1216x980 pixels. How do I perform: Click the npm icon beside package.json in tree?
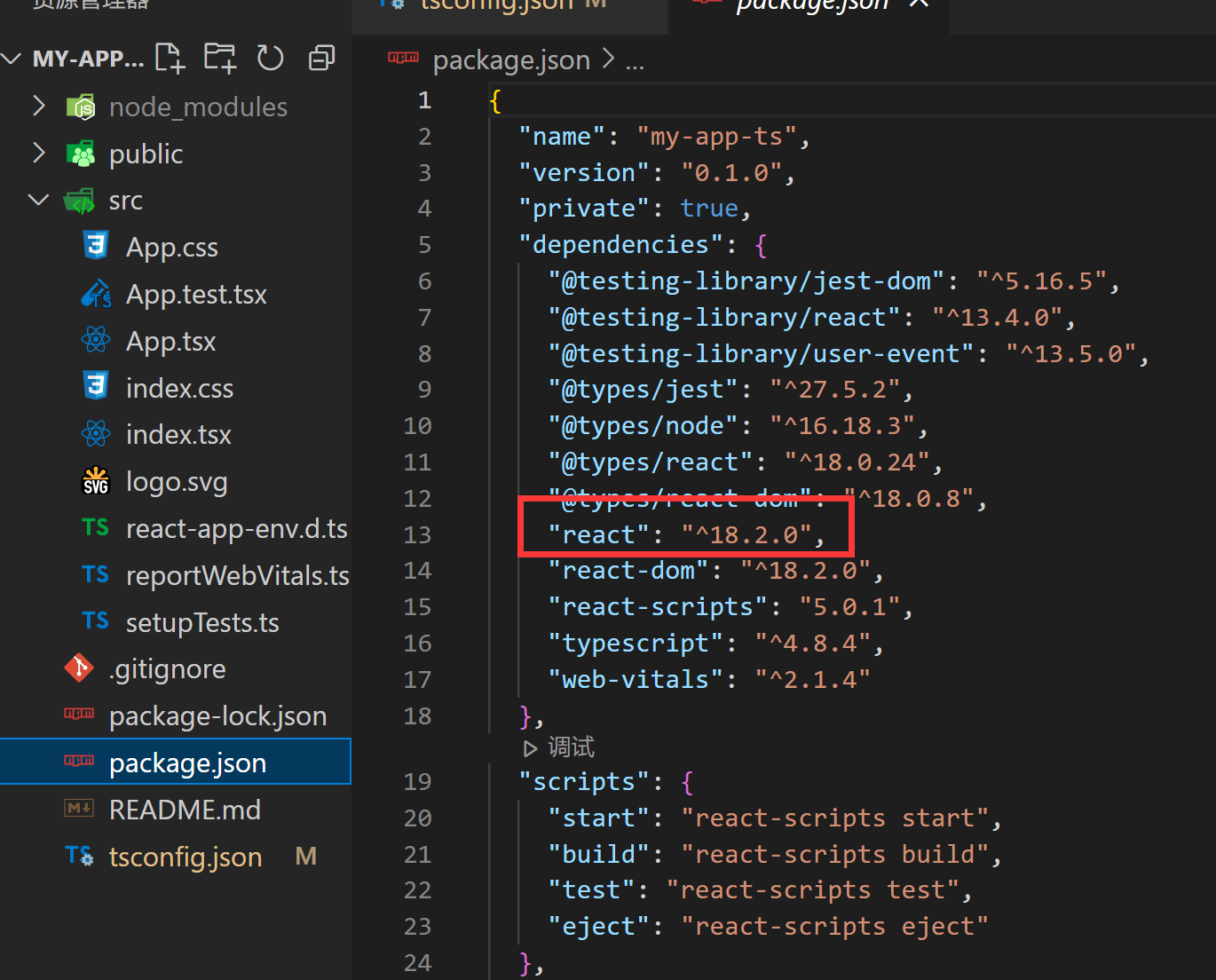(79, 761)
